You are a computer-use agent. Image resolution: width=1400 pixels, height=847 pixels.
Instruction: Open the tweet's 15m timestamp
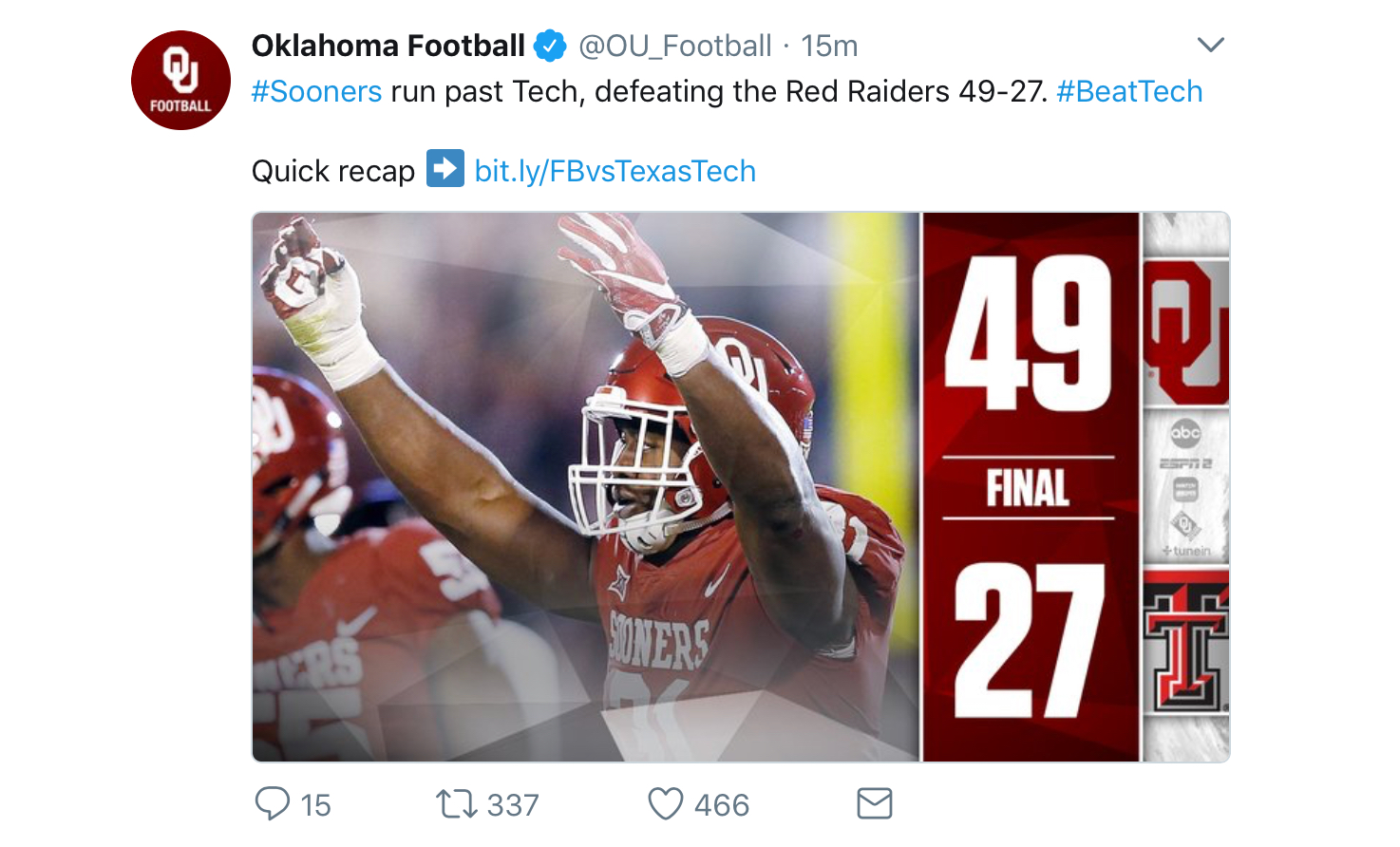[828, 46]
